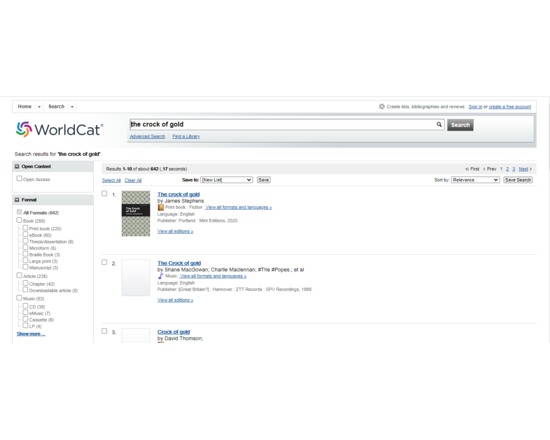
Task: Check the Cassette checkbox
Action: (x=25, y=319)
